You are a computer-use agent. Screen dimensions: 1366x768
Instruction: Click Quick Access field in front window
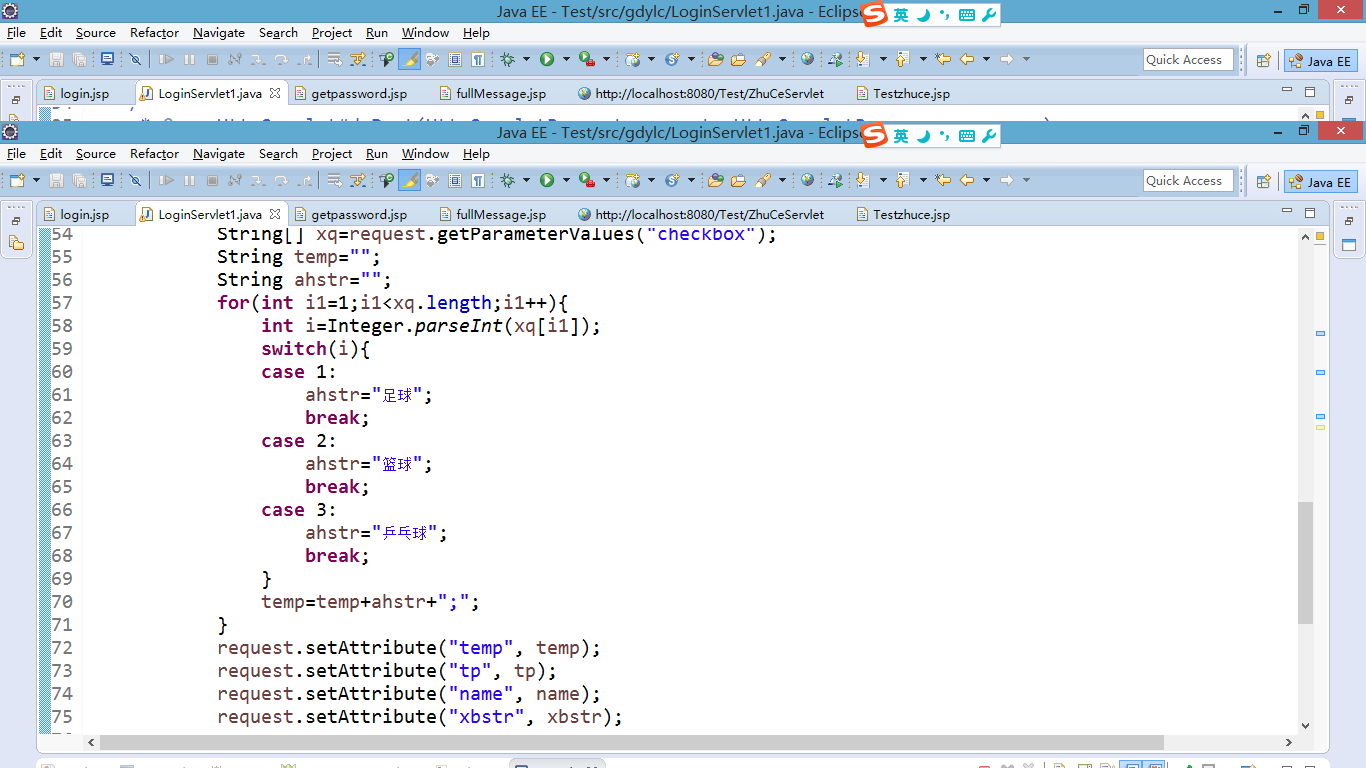click(1188, 181)
